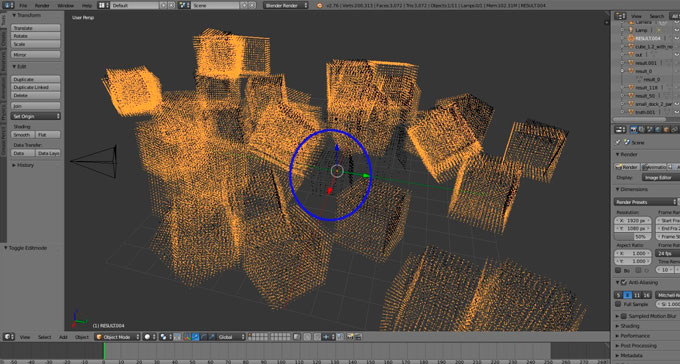Select the Render properties tab icon

coord(634,130)
